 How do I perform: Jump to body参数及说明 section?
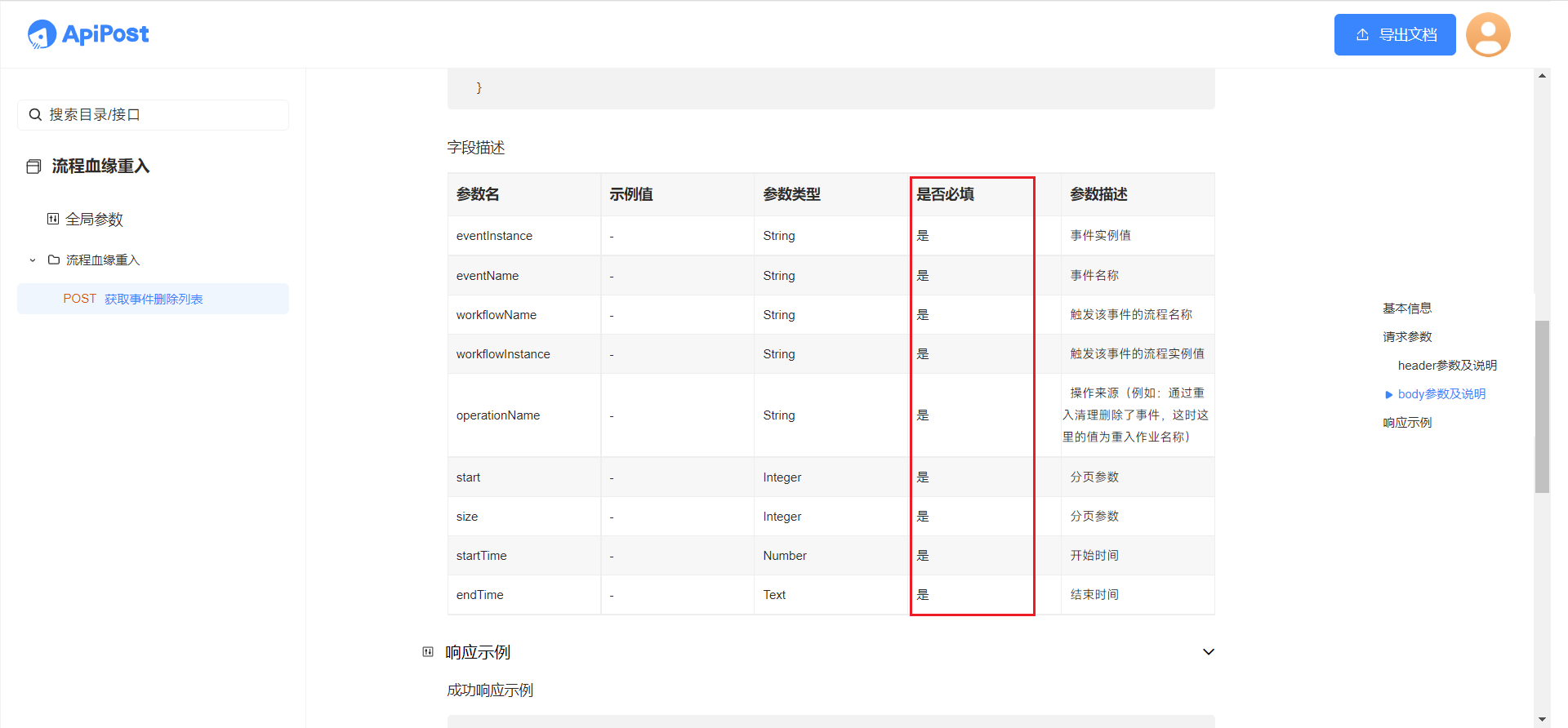click(1441, 394)
